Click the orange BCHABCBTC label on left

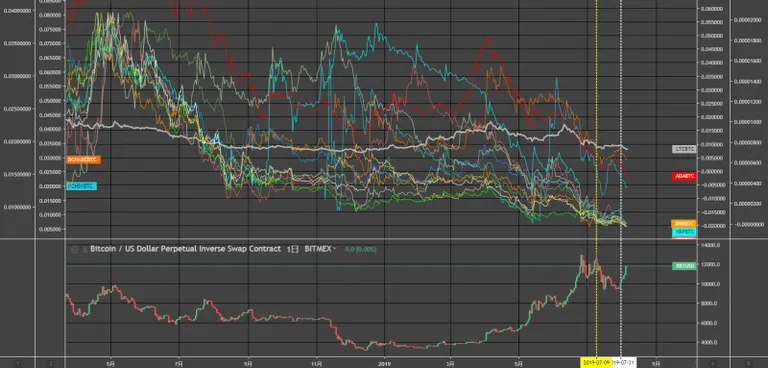(x=83, y=160)
